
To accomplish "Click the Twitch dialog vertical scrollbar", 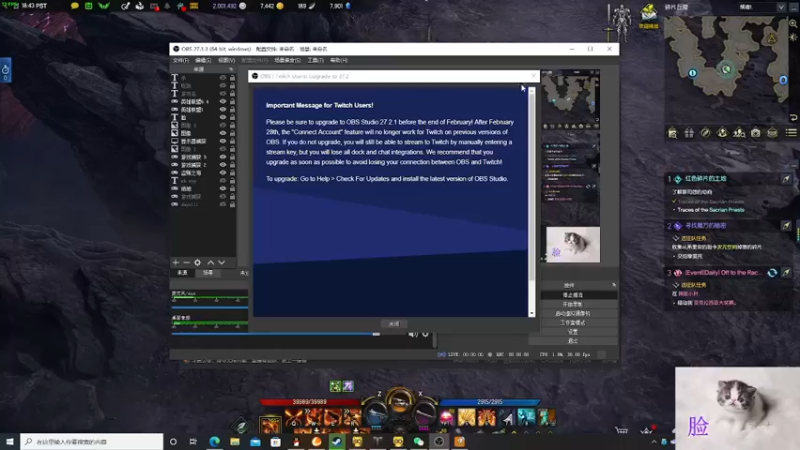I will 532,202.
